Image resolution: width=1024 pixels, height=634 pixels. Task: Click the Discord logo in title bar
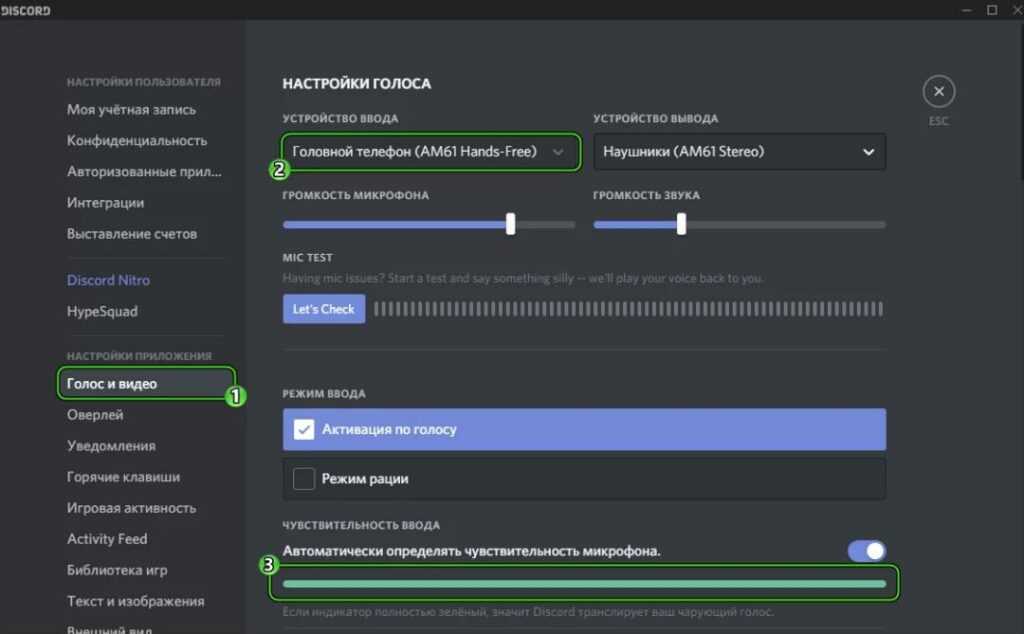coord(26,10)
